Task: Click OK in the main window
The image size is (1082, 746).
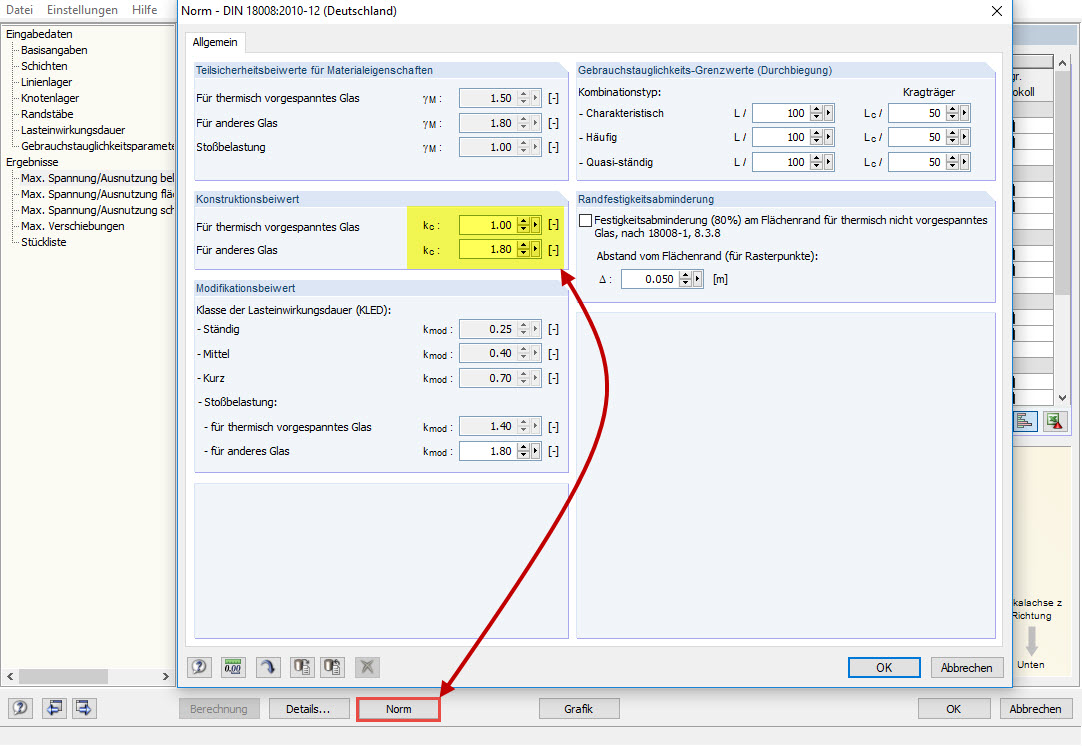Action: [954, 709]
